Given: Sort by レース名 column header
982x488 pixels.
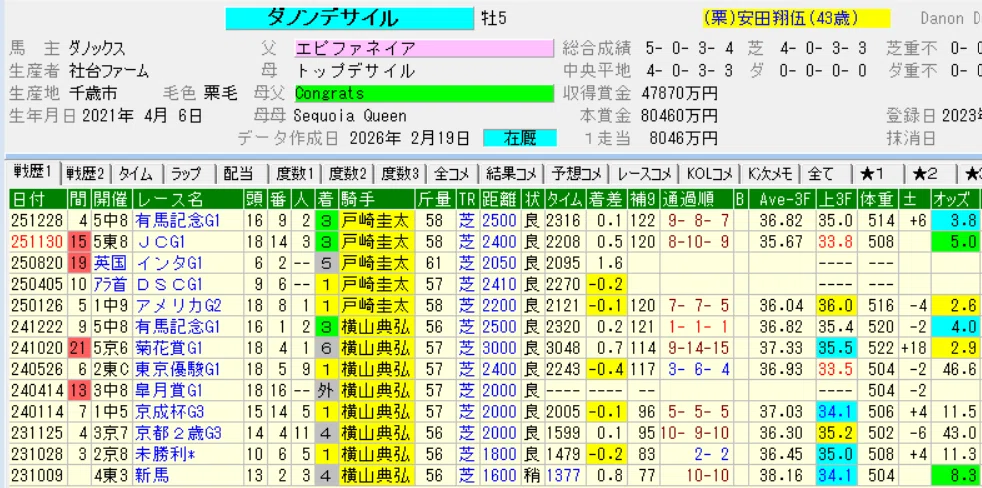Looking at the screenshot, I should point(189,199).
